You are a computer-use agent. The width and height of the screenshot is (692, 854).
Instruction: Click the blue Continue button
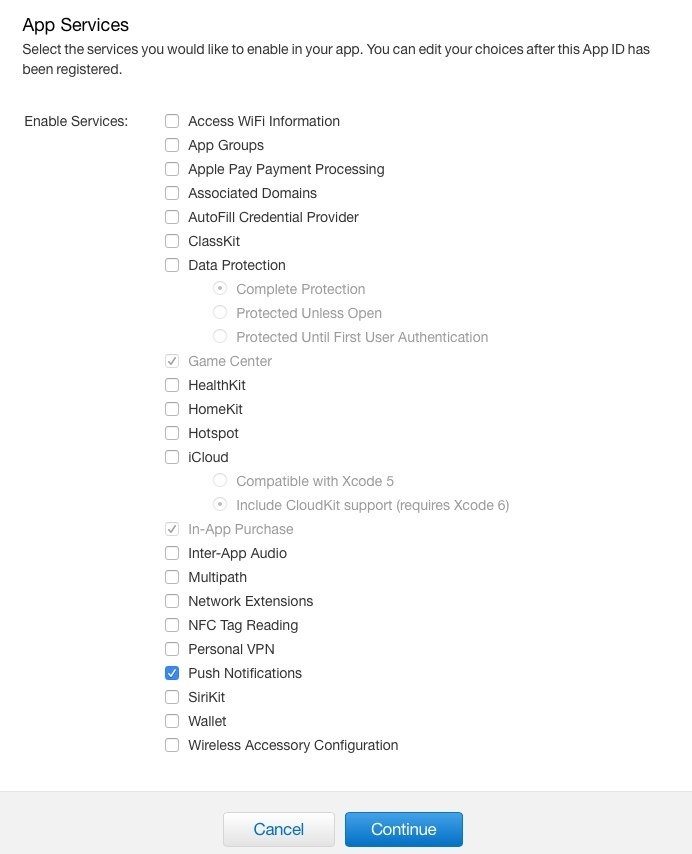403,829
